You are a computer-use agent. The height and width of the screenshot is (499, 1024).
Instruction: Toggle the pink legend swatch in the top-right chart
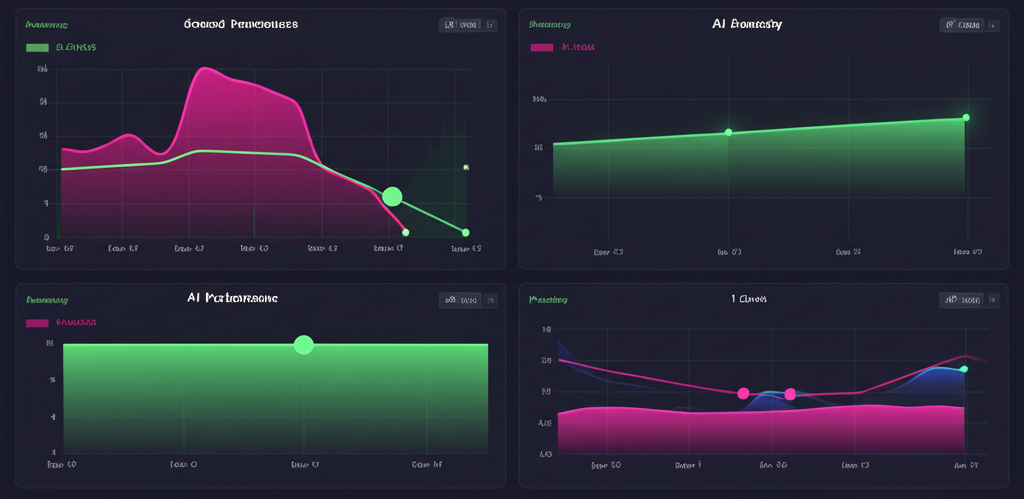[x=542, y=47]
